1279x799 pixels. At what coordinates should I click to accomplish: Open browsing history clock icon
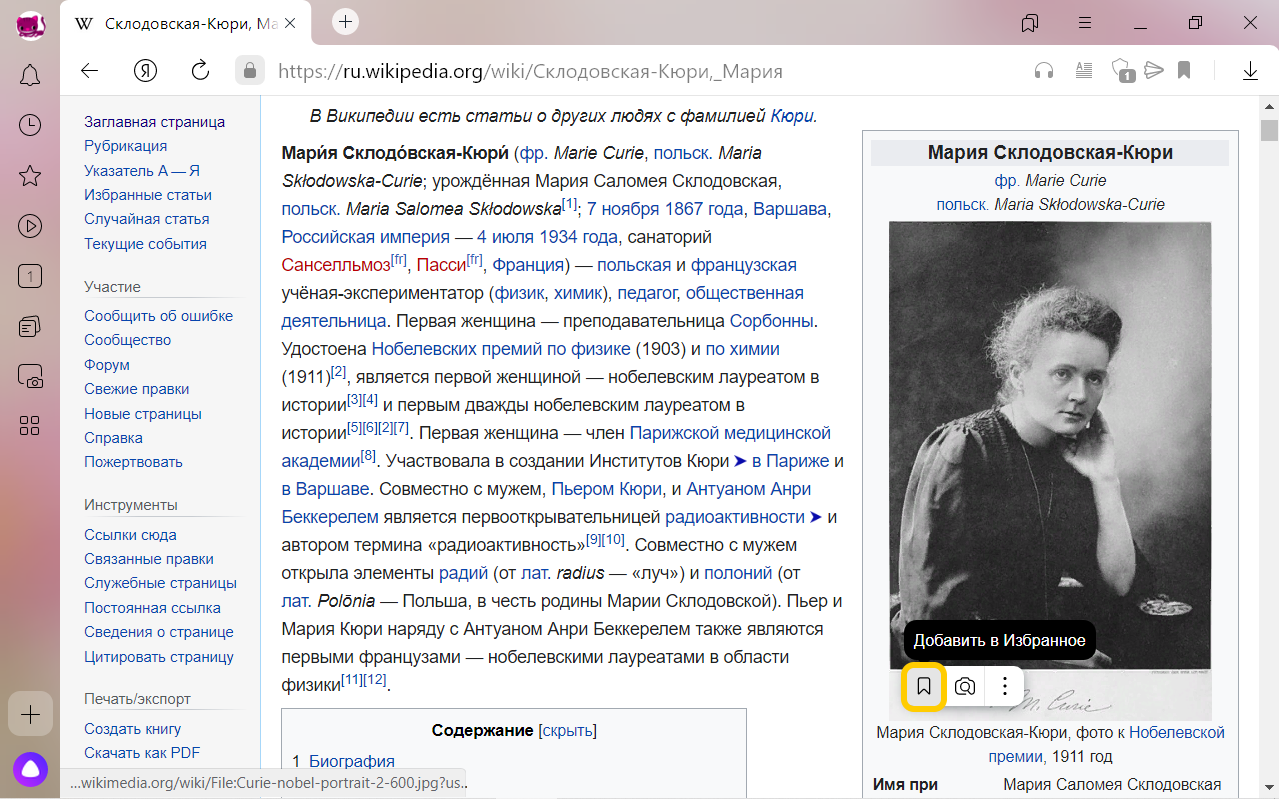coord(30,125)
